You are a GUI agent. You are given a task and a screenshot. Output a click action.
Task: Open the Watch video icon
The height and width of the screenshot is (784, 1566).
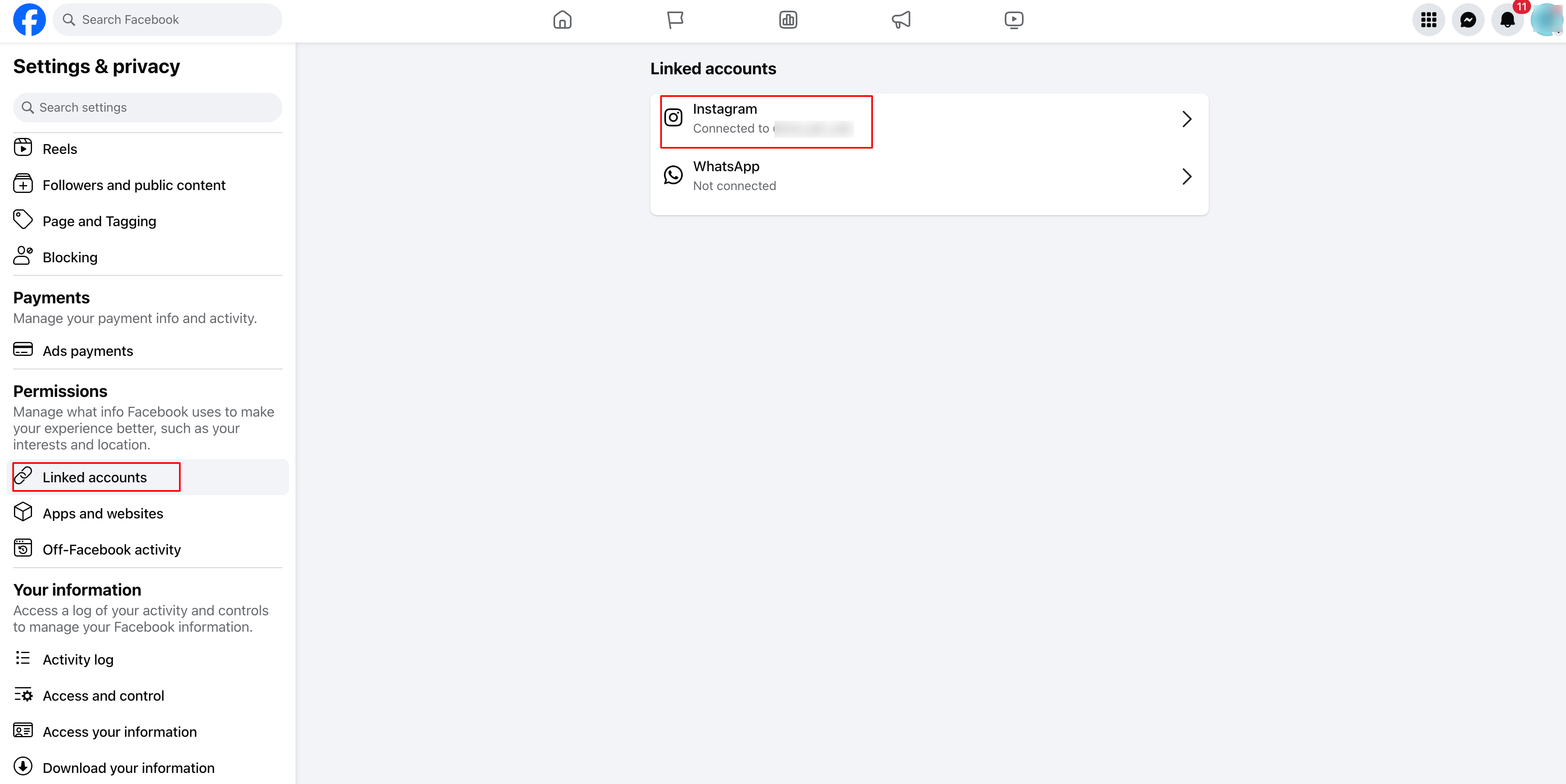1013,20
